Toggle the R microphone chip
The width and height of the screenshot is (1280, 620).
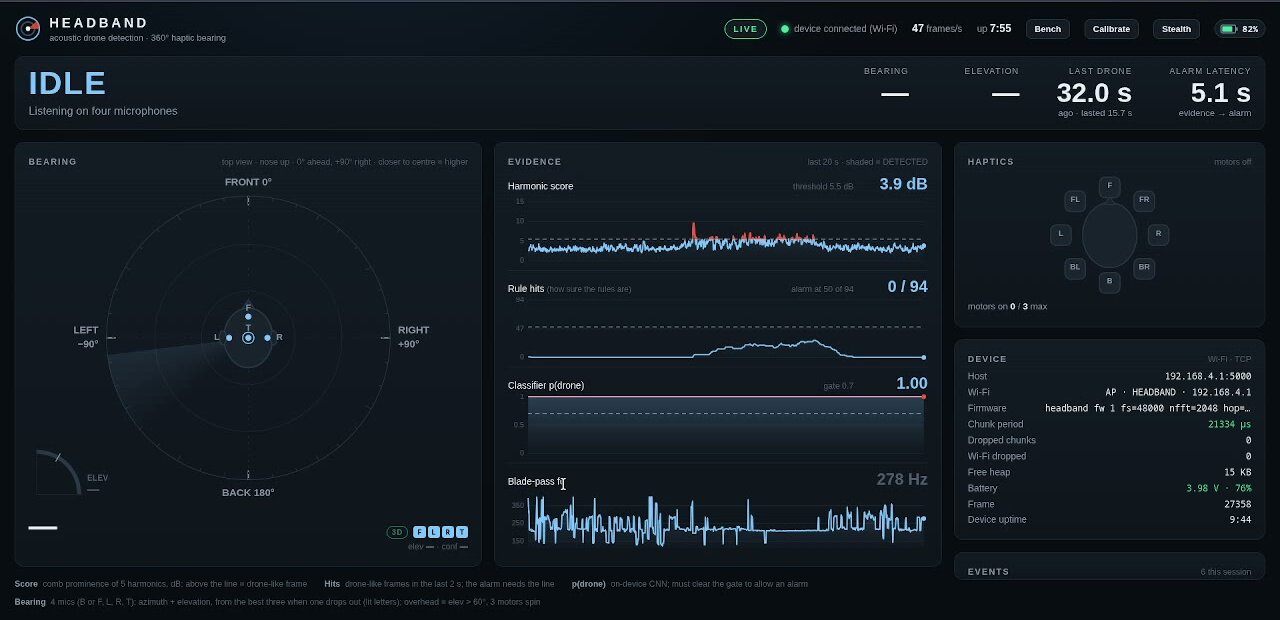point(447,532)
